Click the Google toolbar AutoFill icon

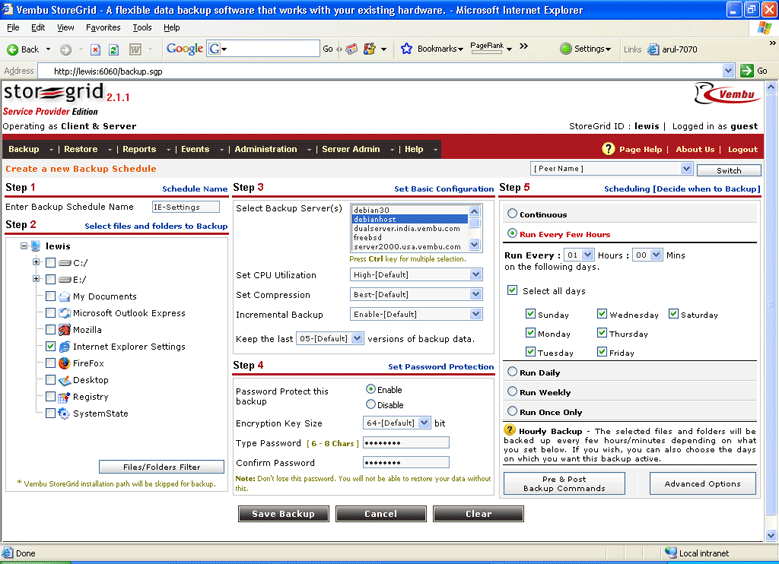pos(370,49)
